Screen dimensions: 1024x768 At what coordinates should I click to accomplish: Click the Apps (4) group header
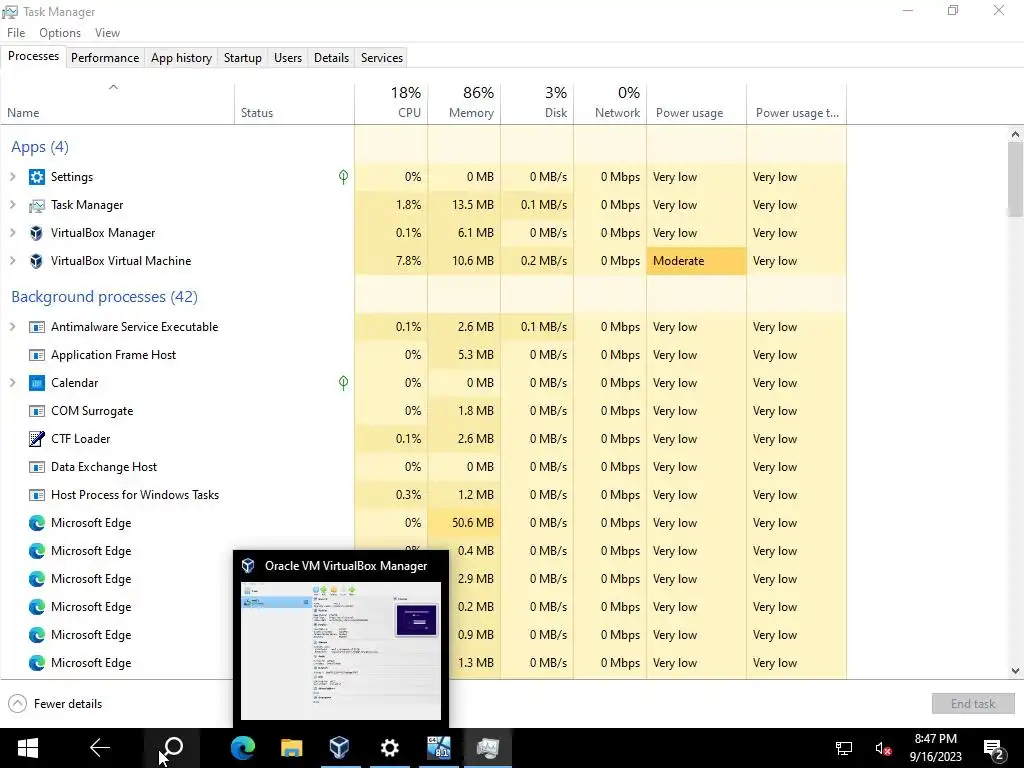(x=40, y=147)
